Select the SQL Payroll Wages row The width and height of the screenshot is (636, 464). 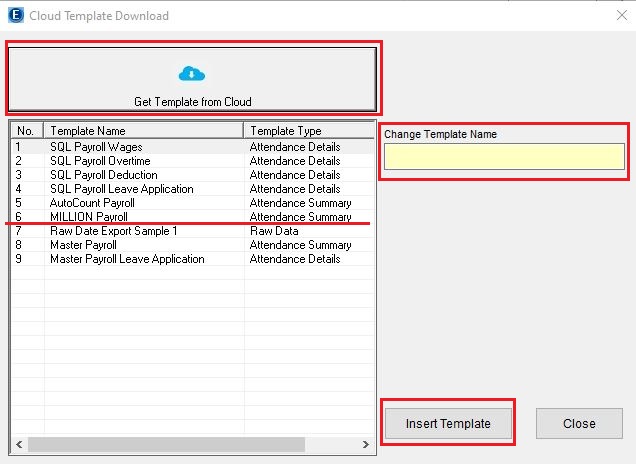pyautogui.click(x=192, y=147)
